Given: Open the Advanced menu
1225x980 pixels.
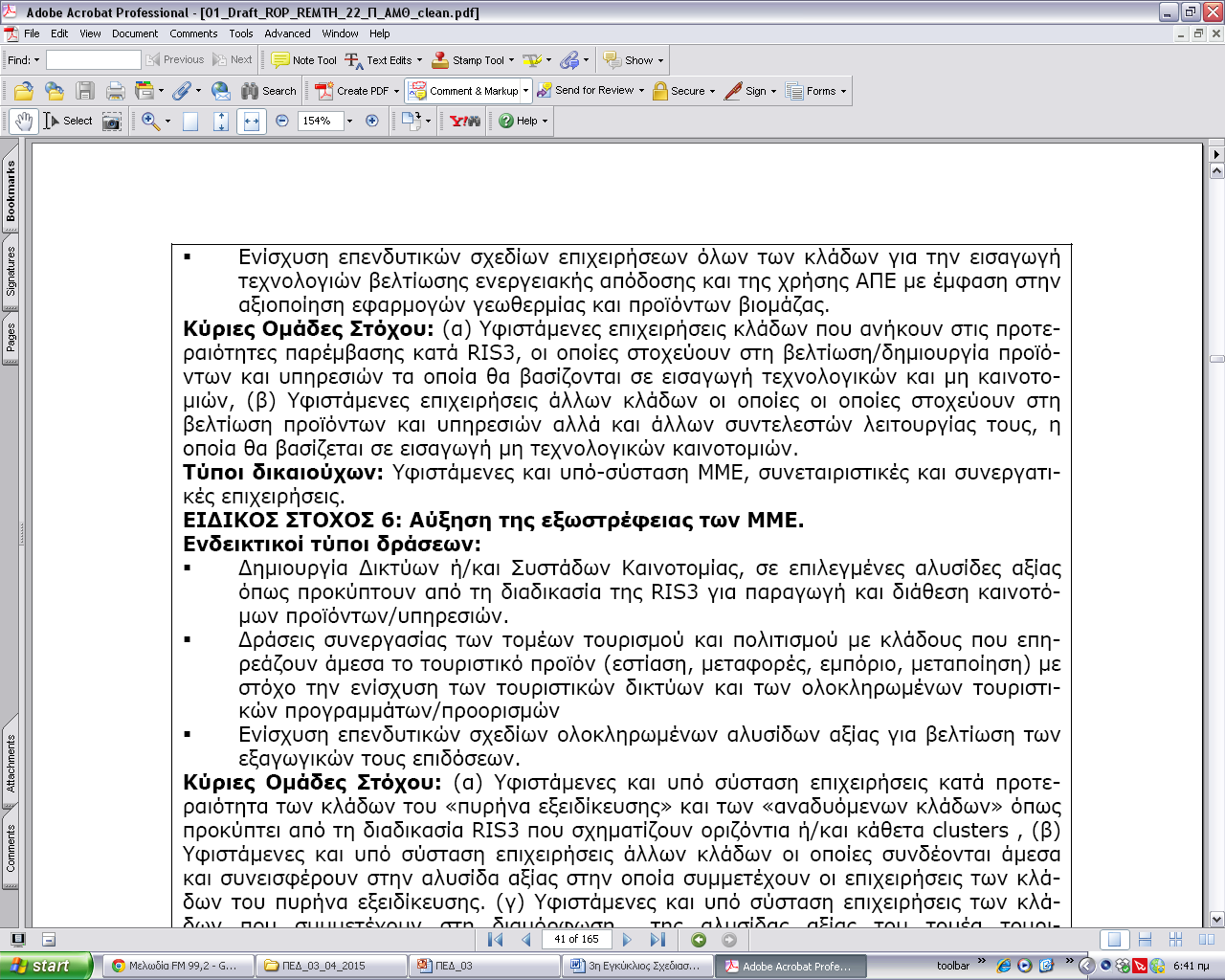Looking at the screenshot, I should 287,33.
